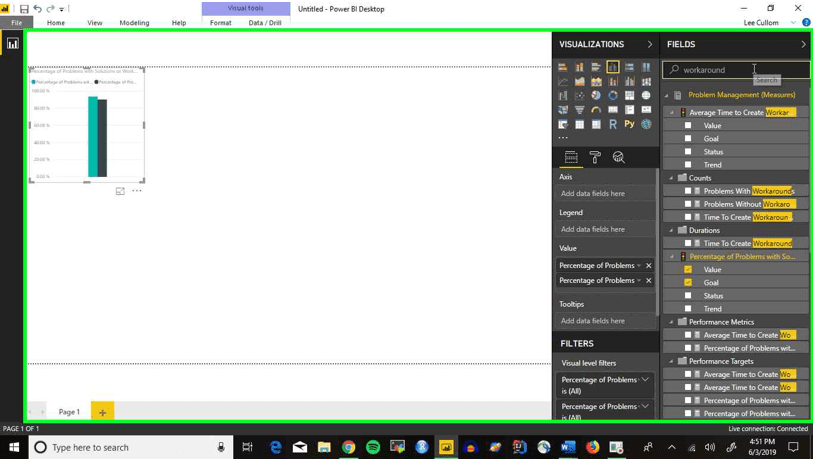Image resolution: width=814 pixels, height=459 pixels.
Task: Check Problems With Workarounds field
Action: coord(688,191)
